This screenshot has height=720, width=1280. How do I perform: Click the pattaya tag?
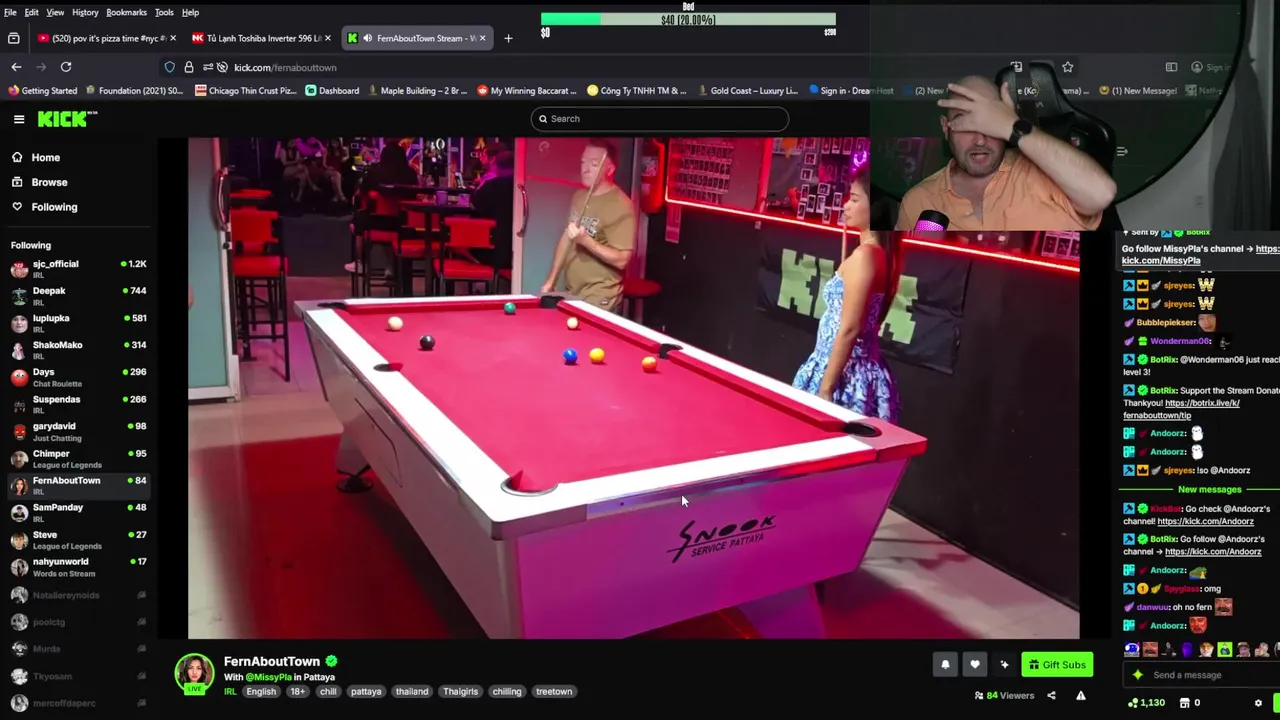pos(366,692)
